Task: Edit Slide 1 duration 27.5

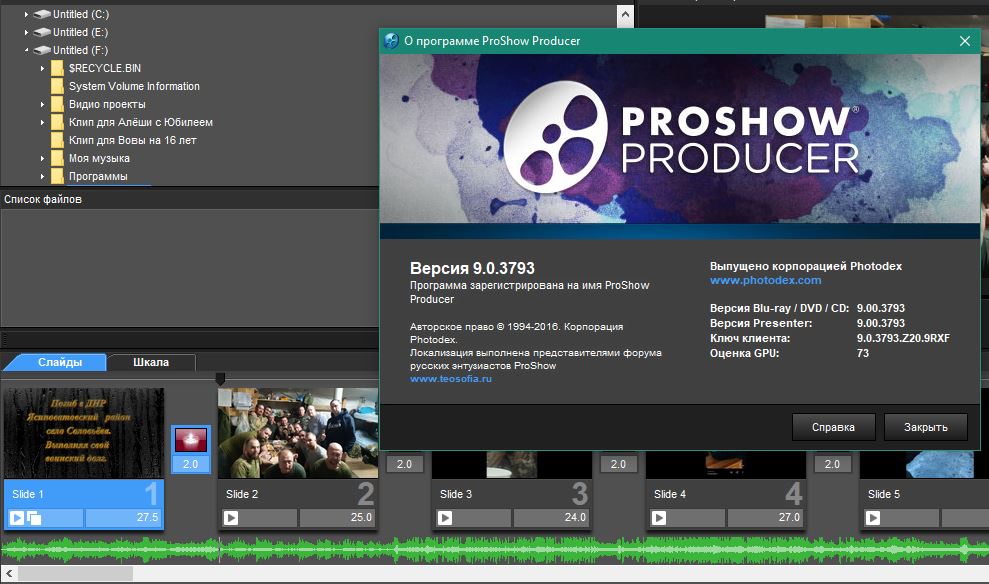Action: (x=124, y=518)
